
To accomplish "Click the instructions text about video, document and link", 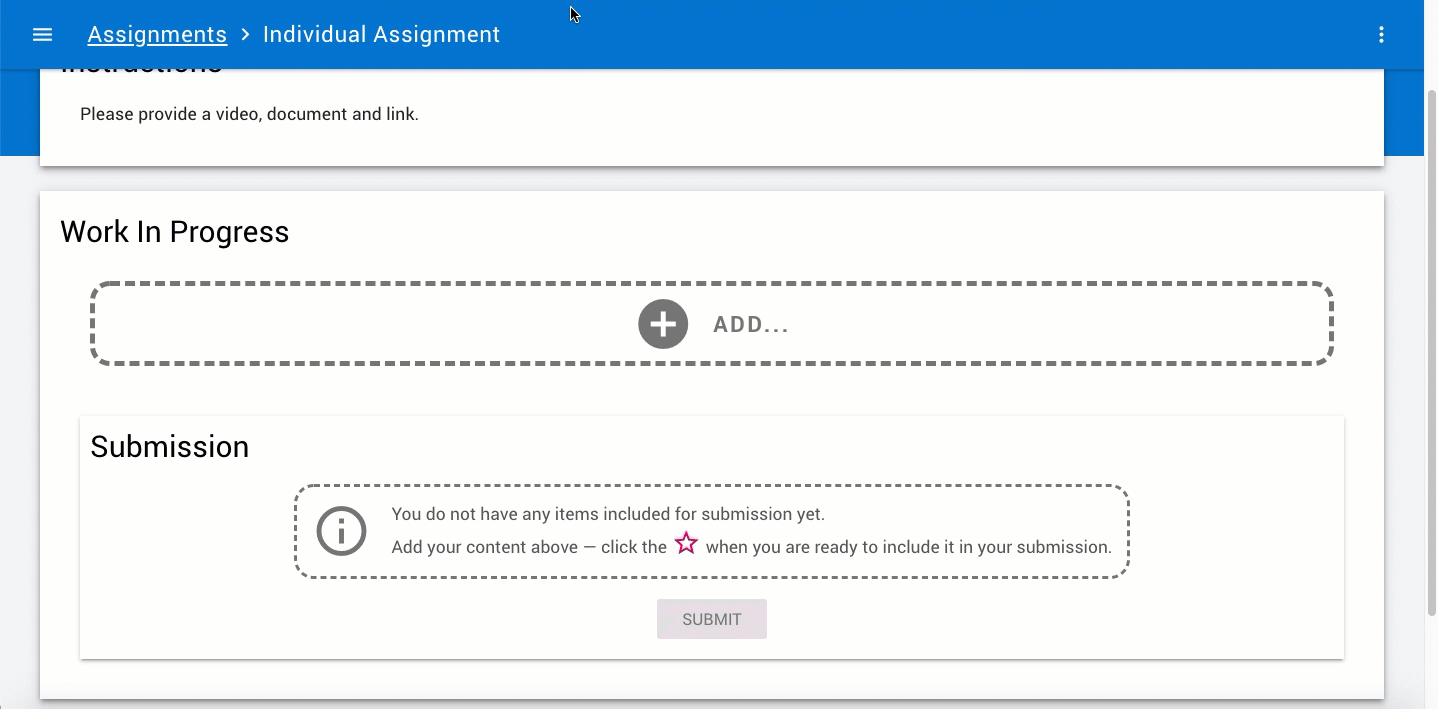I will point(249,114).
